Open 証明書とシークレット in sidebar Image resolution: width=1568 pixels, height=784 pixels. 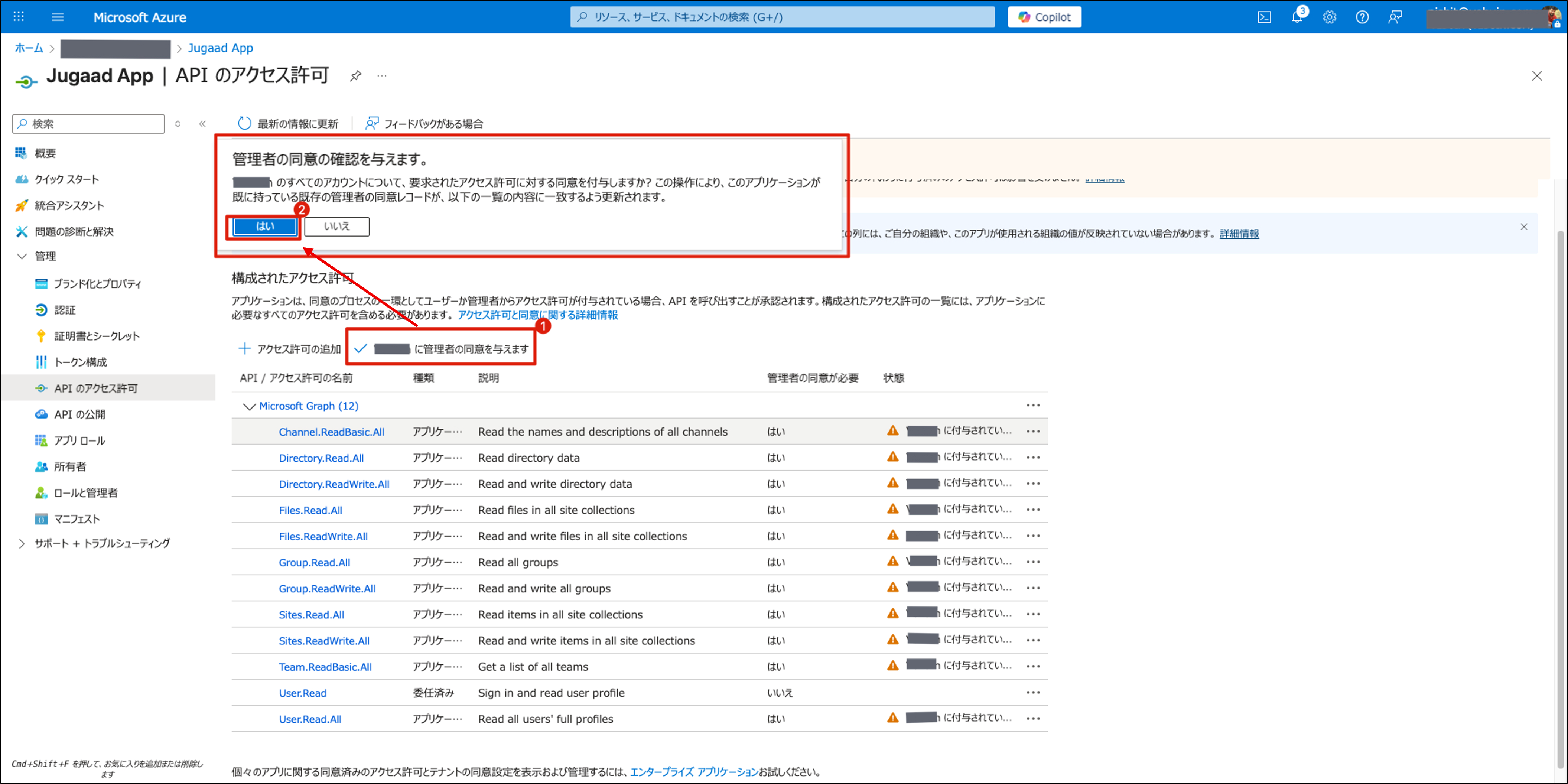[96, 336]
